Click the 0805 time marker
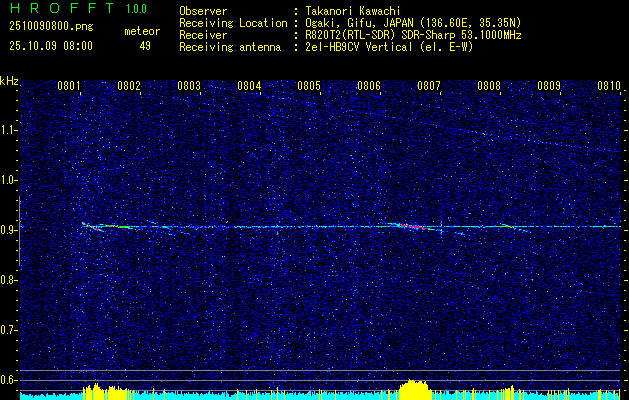 click(309, 86)
